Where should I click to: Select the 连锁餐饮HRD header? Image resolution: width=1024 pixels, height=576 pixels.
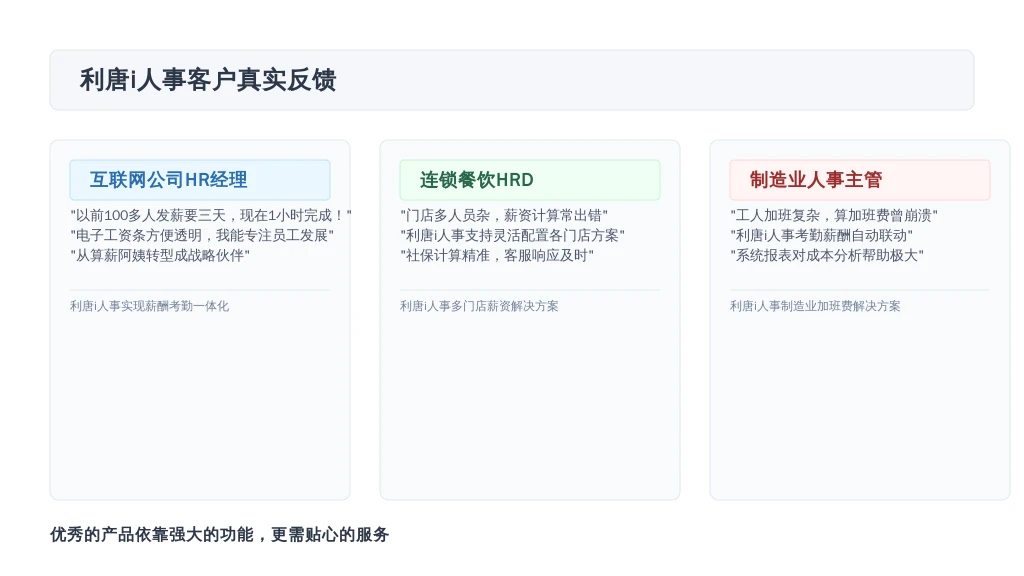click(x=530, y=180)
